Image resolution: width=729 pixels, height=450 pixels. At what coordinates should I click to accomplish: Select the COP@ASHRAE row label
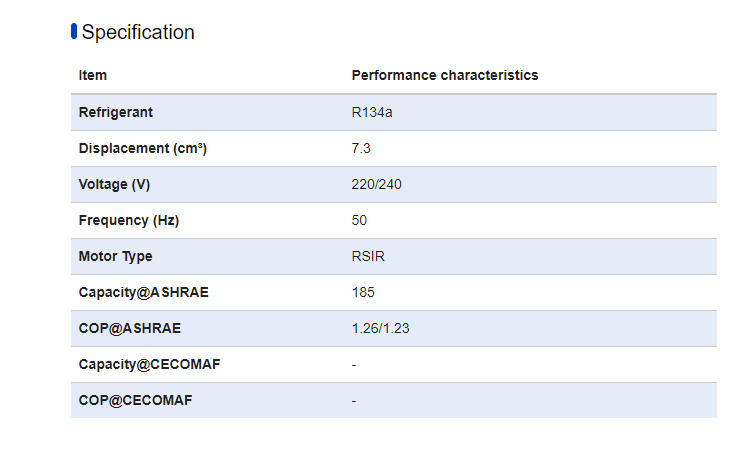[x=130, y=328]
